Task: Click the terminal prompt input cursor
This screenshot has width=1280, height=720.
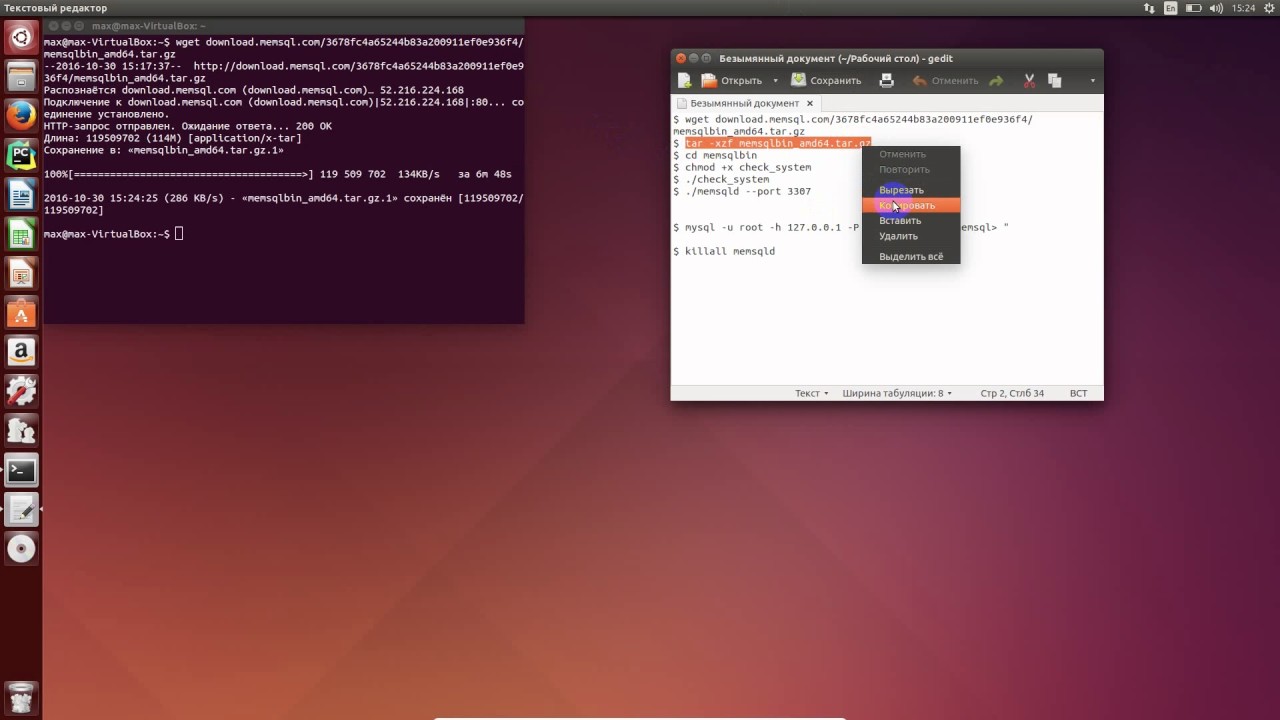Action: click(179, 234)
